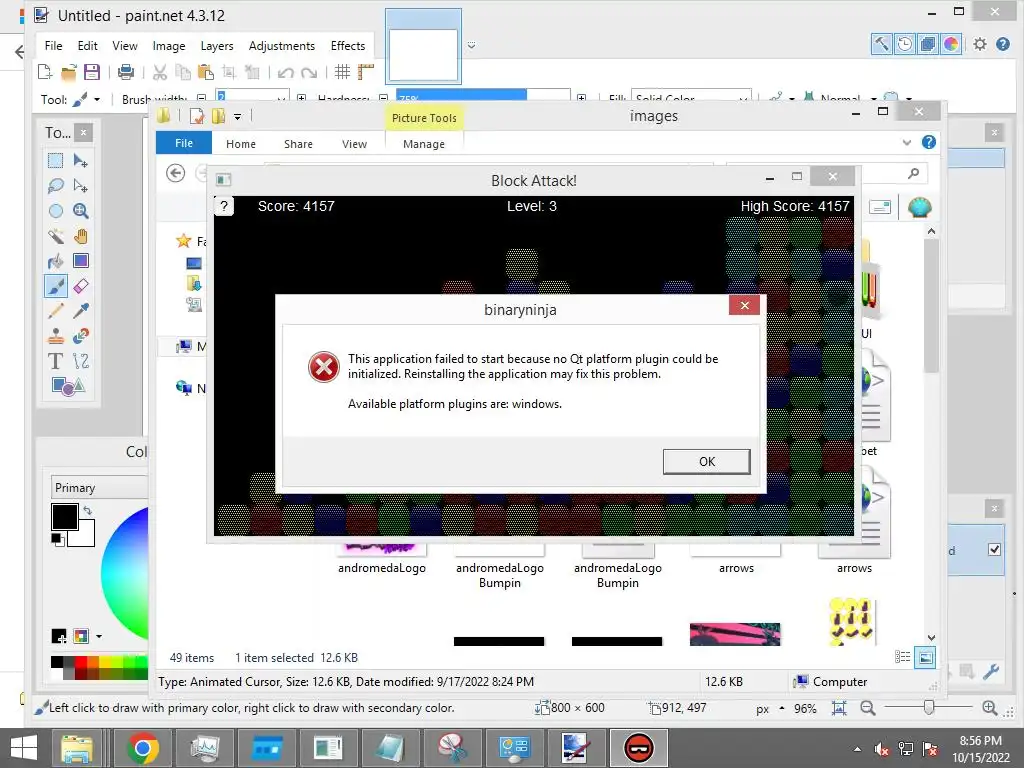Select the Paint Bucket tool
1024x768 pixels.
(56, 261)
